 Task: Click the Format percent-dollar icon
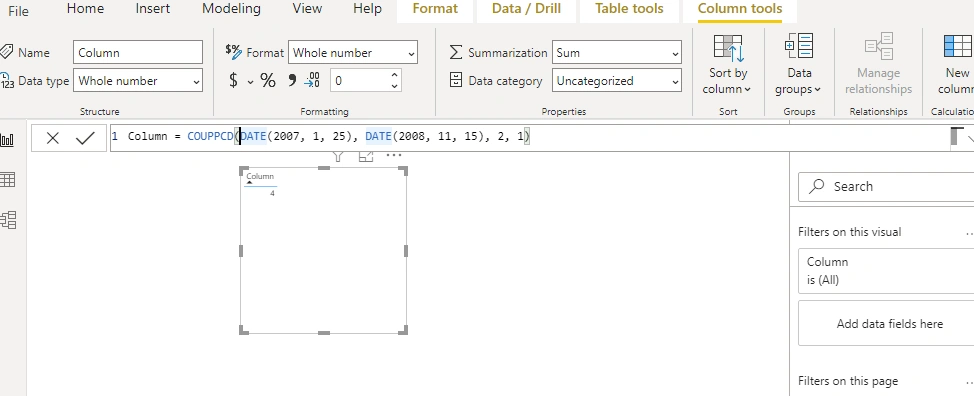[234, 52]
